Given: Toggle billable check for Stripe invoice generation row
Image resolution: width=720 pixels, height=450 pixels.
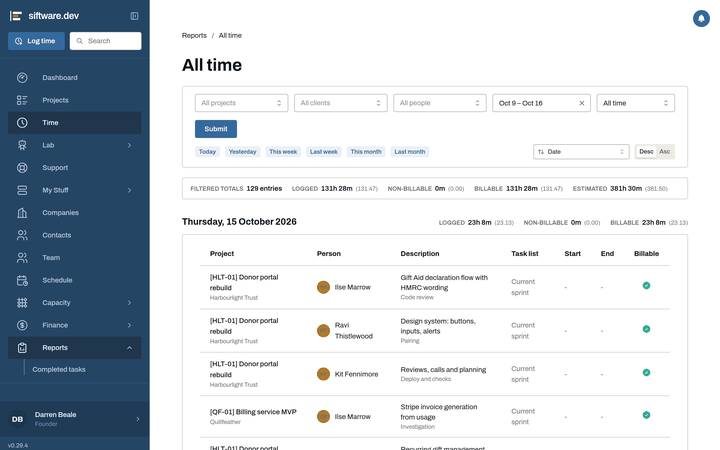Looking at the screenshot, I should 646,415.
